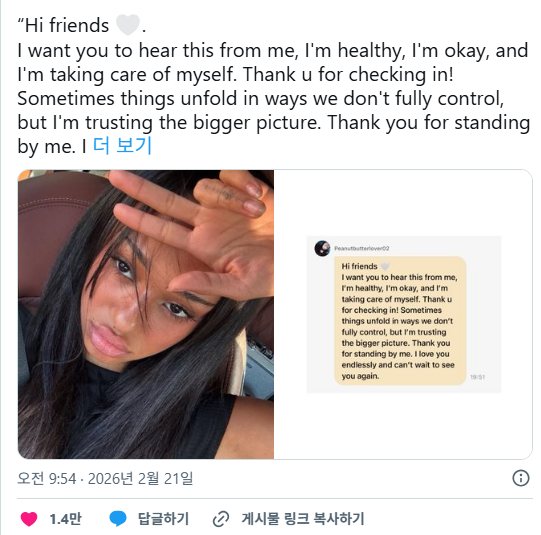The image size is (541, 535).
Task: Click the blue reply speech bubble icon
Action: (118, 518)
